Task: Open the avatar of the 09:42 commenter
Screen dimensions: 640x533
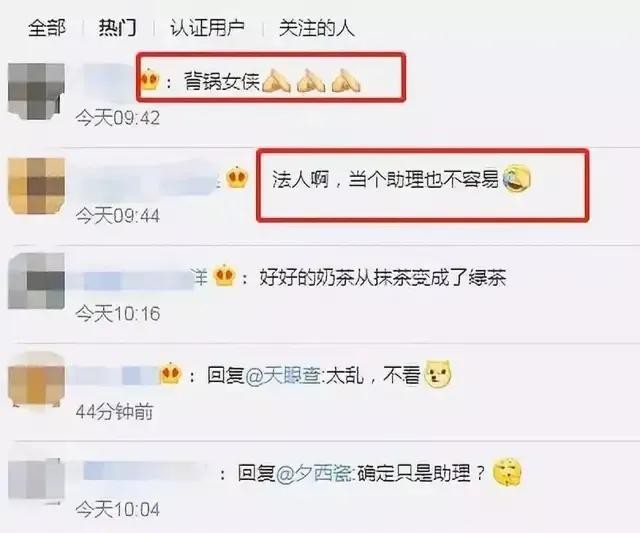Action: click(36, 91)
